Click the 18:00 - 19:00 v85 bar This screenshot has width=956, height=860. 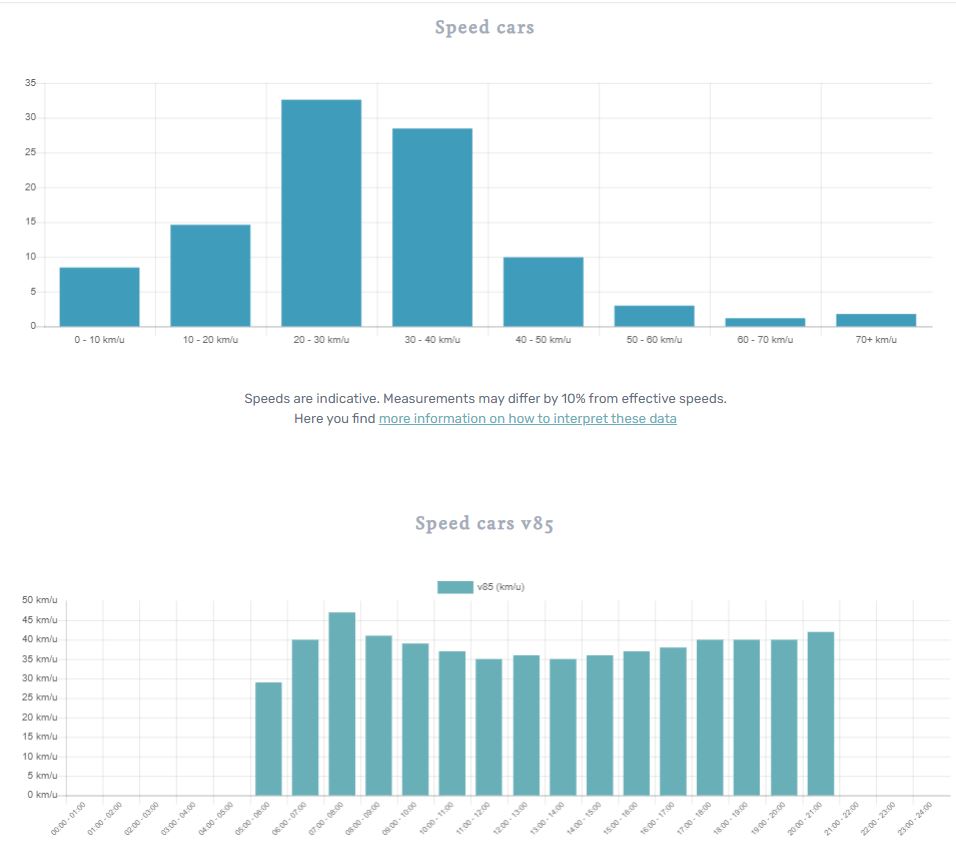click(747, 717)
